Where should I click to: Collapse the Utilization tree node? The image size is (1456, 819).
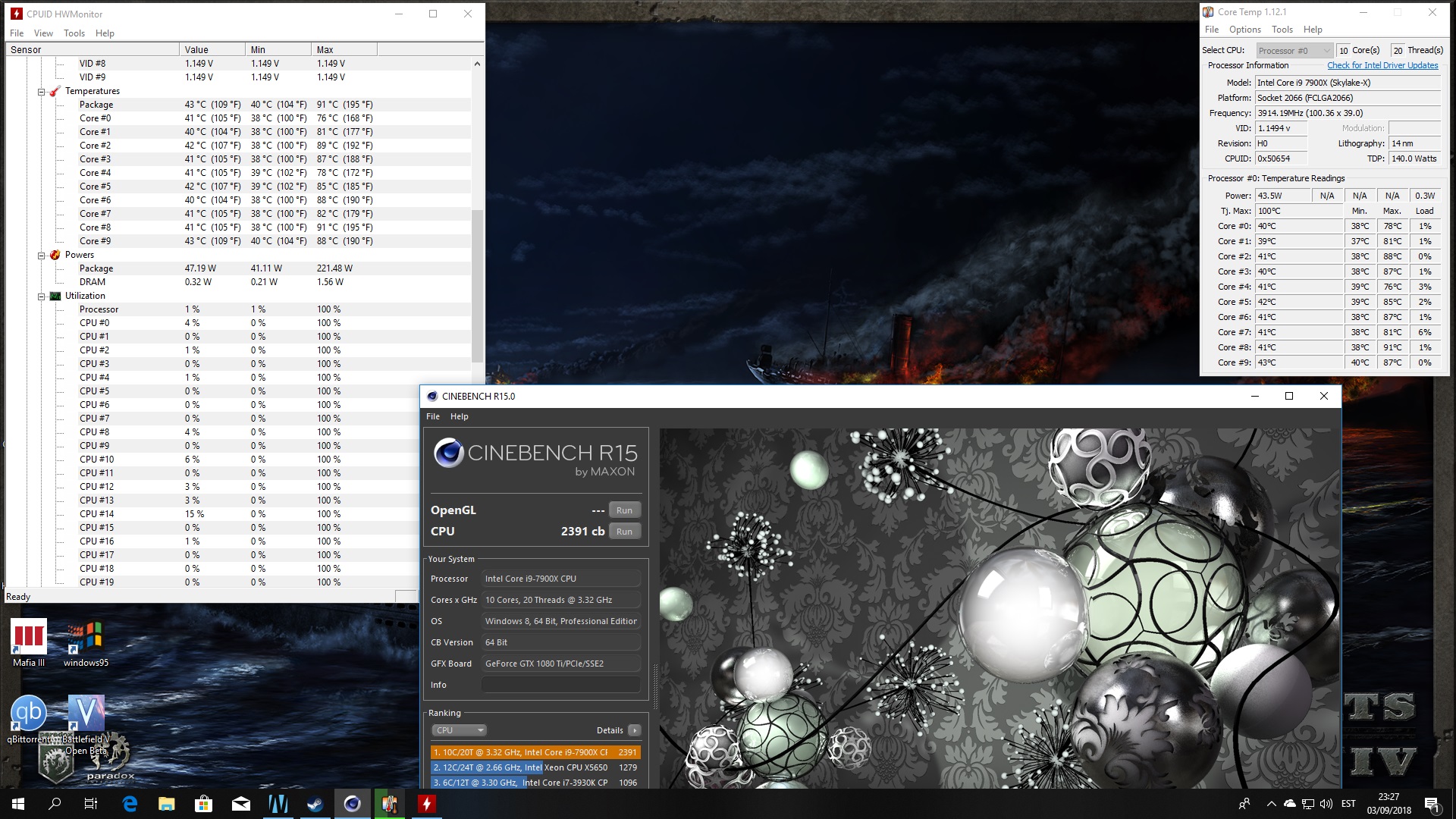coord(42,297)
